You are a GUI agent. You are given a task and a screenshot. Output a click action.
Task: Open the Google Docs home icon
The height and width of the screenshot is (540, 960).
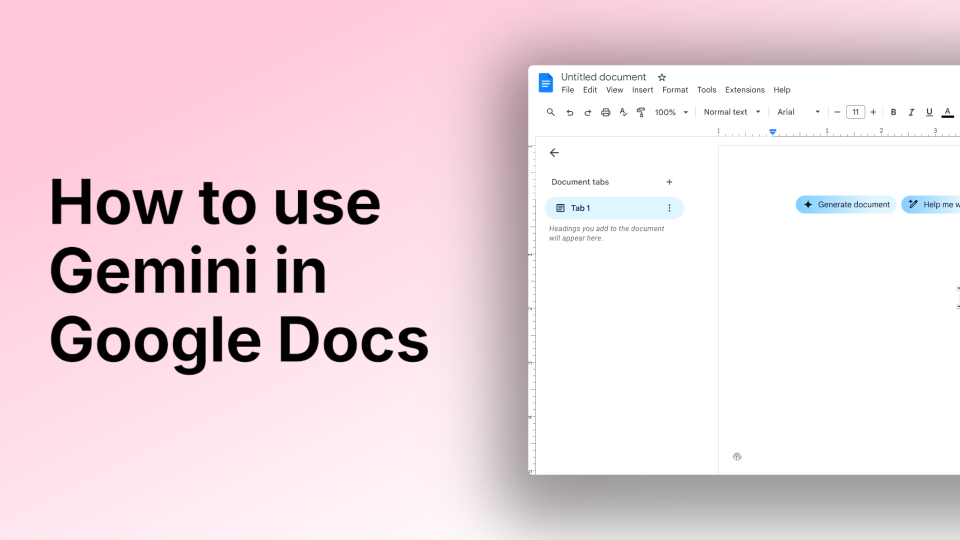point(546,83)
